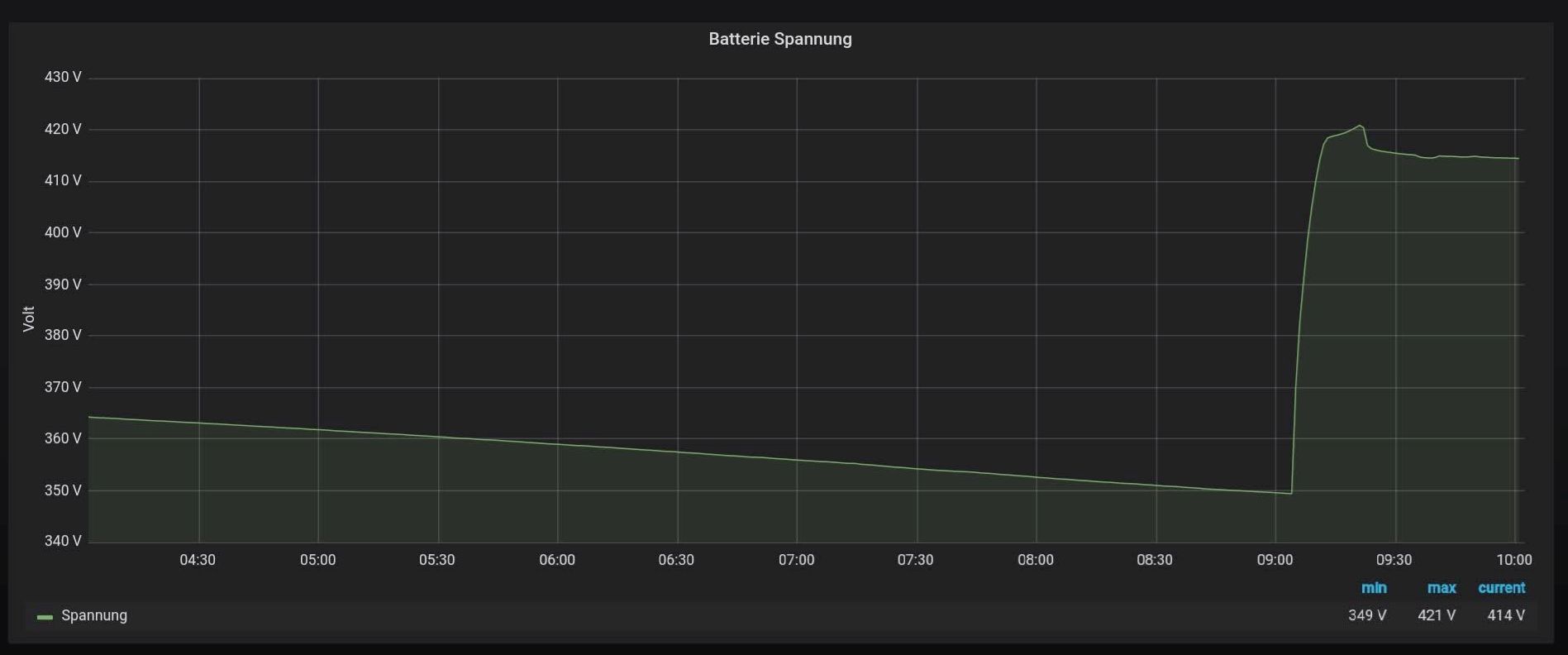Click the 06:30 time axis label
This screenshot has width=1568, height=655.
pyautogui.click(x=676, y=560)
